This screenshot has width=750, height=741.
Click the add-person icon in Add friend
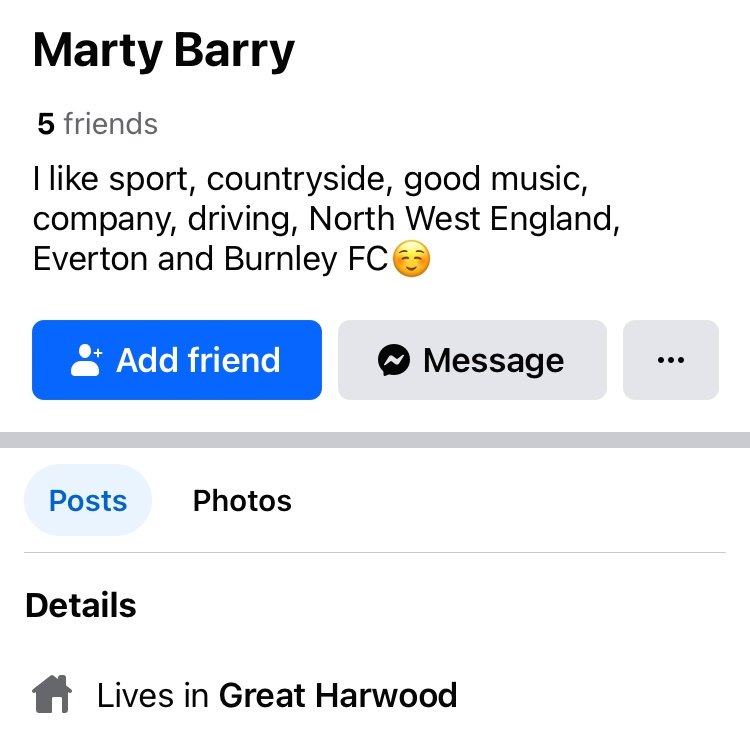(88, 360)
